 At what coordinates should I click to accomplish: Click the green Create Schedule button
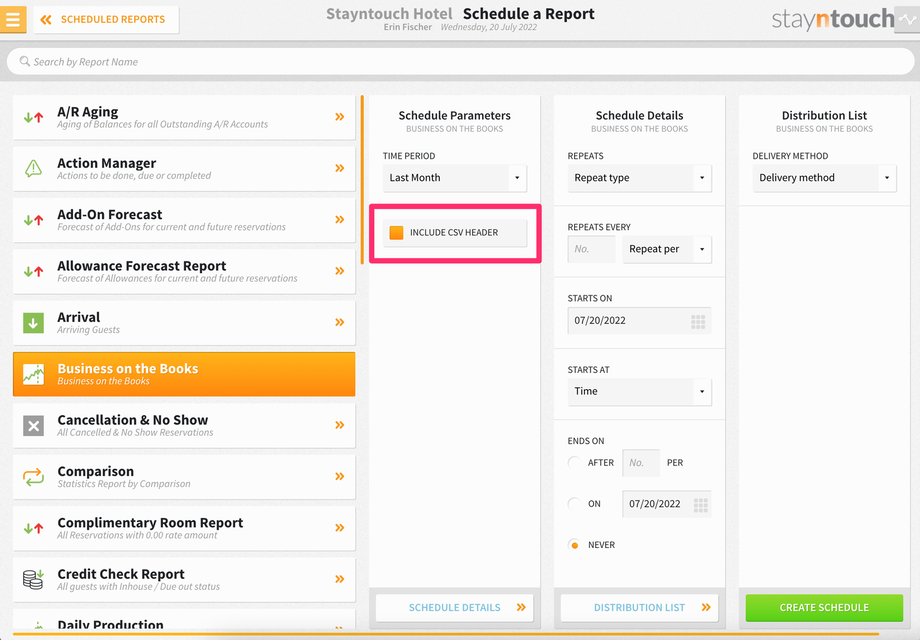[824, 608]
